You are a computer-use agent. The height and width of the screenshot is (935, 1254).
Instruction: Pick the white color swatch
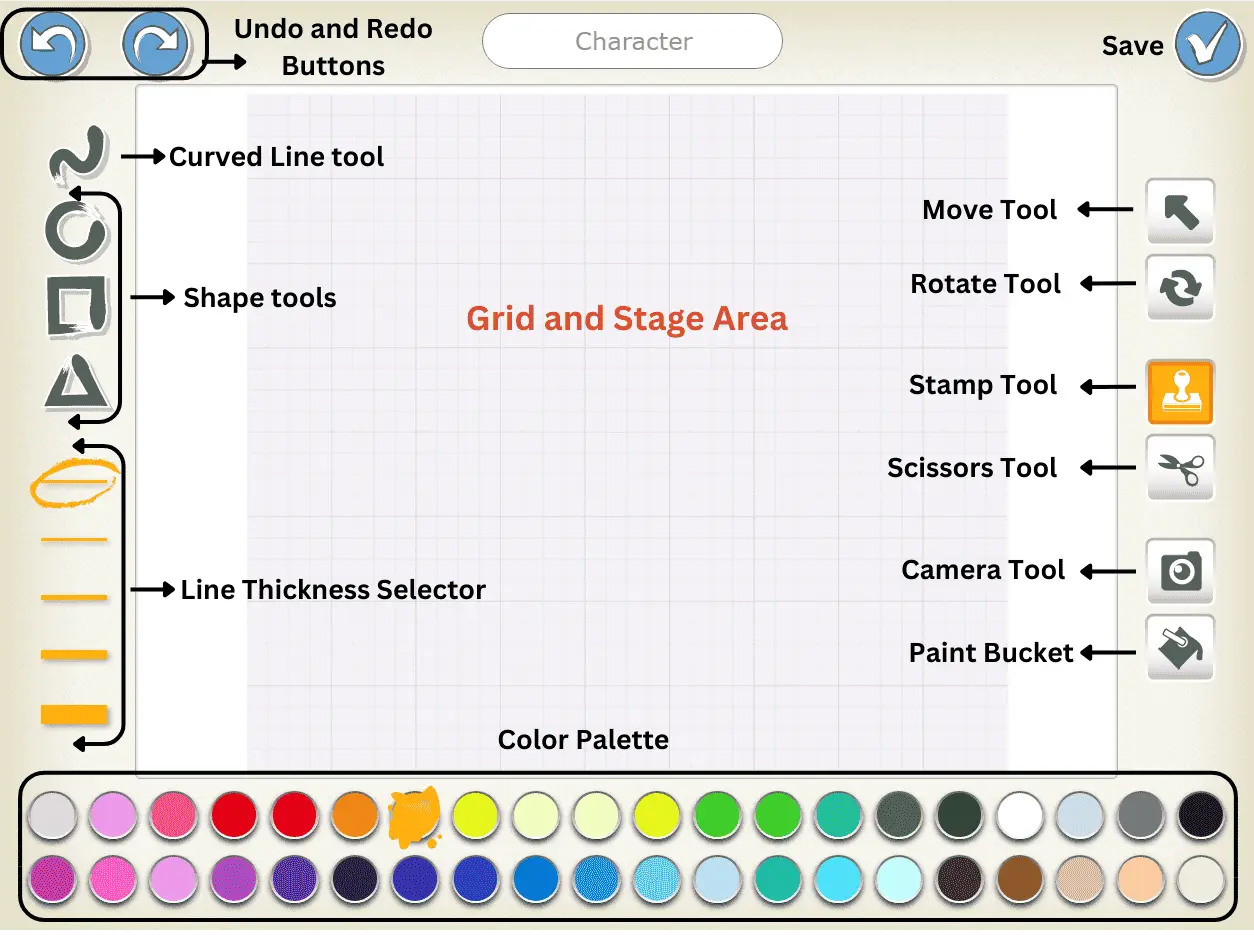[x=1021, y=815]
